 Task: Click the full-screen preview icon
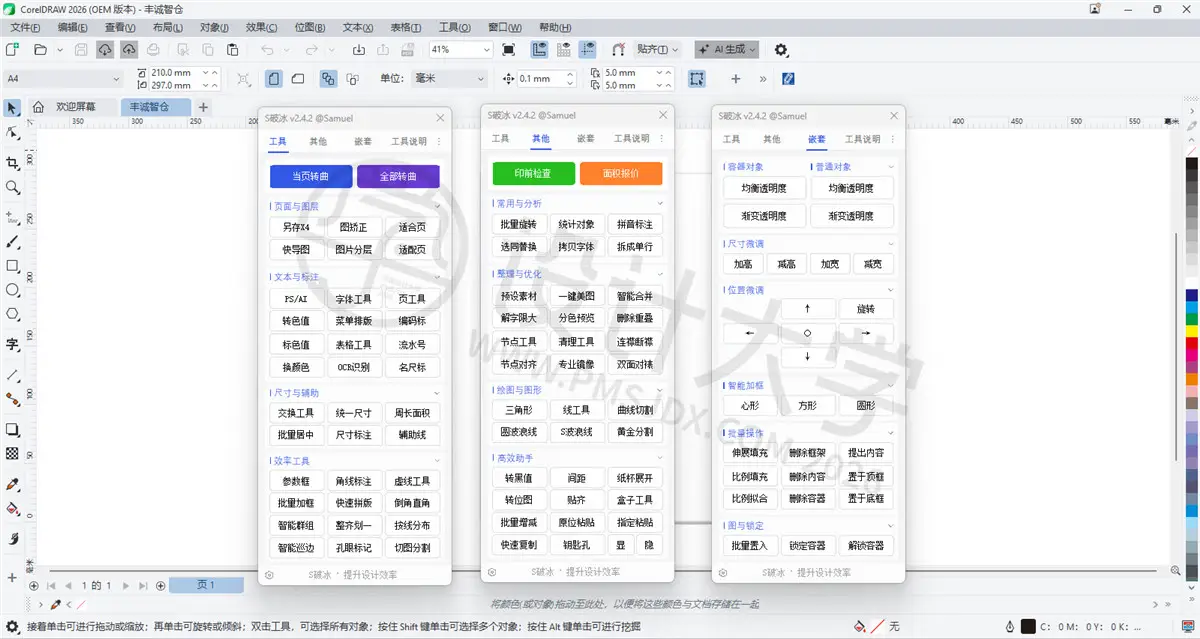pyautogui.click(x=508, y=49)
